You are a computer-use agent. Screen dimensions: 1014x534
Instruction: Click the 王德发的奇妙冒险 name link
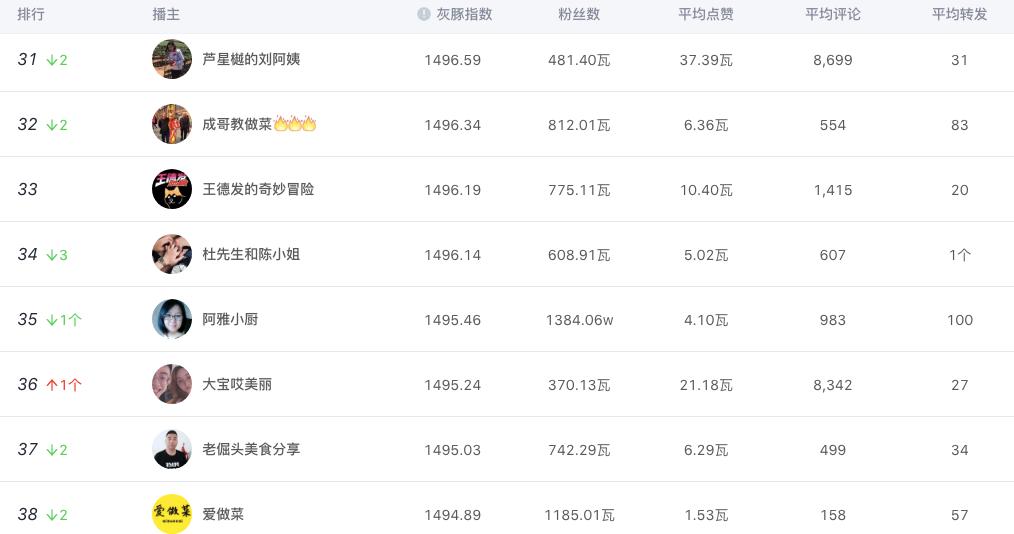(x=258, y=189)
